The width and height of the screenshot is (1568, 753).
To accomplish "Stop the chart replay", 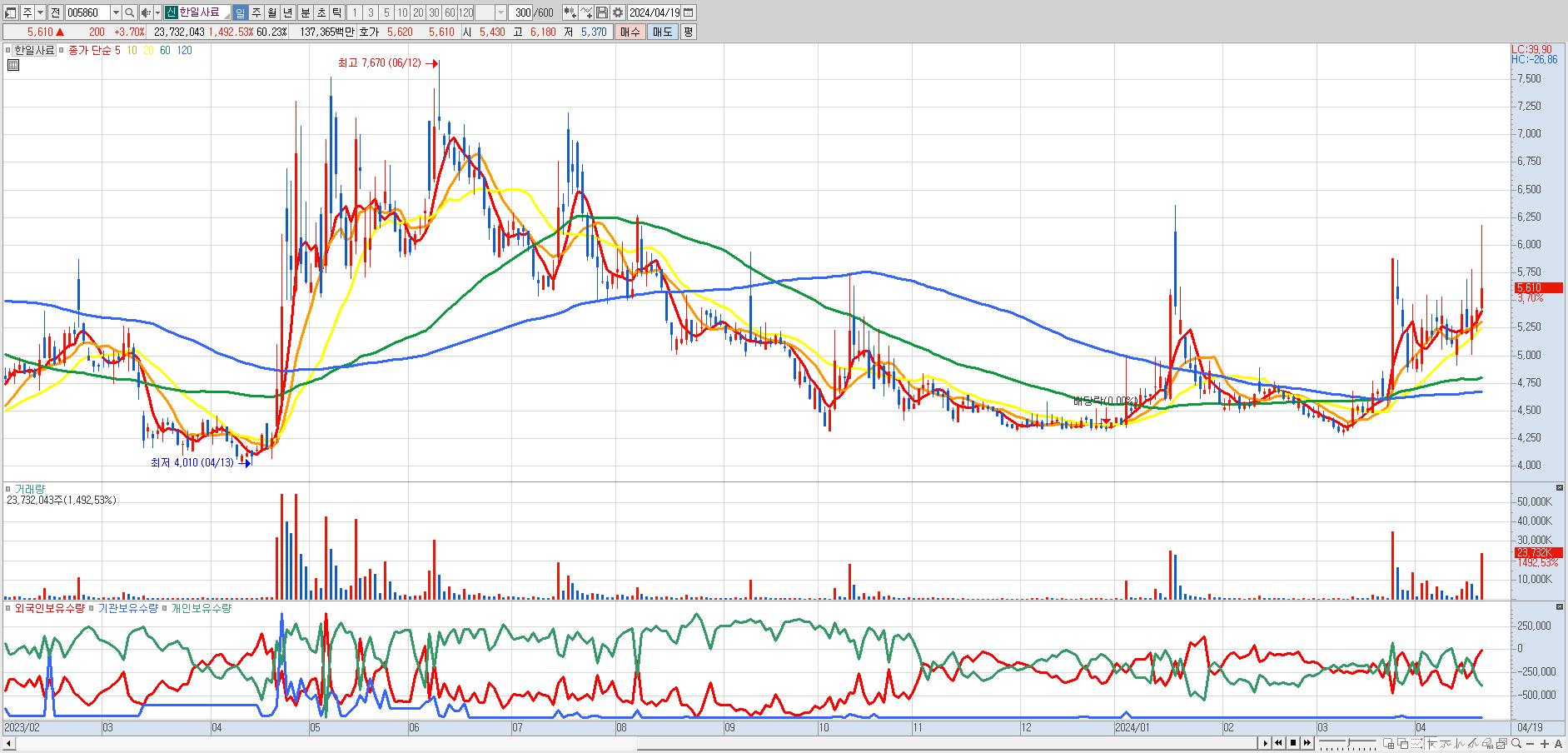I will pyautogui.click(x=1292, y=743).
